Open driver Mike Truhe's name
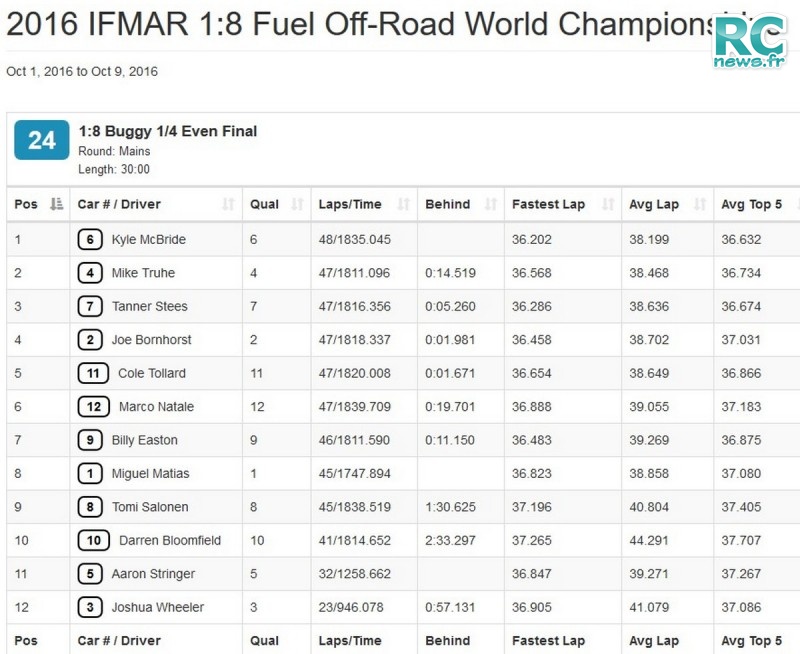800x654 pixels. pos(143,273)
